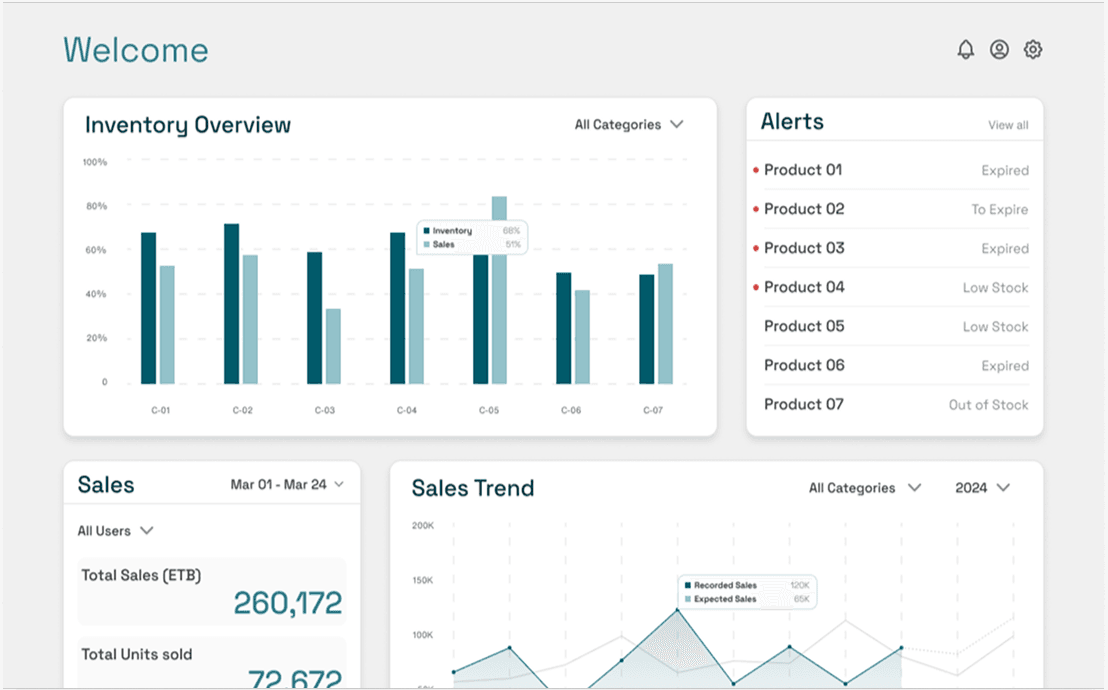Open the user account profile icon
The image size is (1108, 690).
[x=999, y=48]
